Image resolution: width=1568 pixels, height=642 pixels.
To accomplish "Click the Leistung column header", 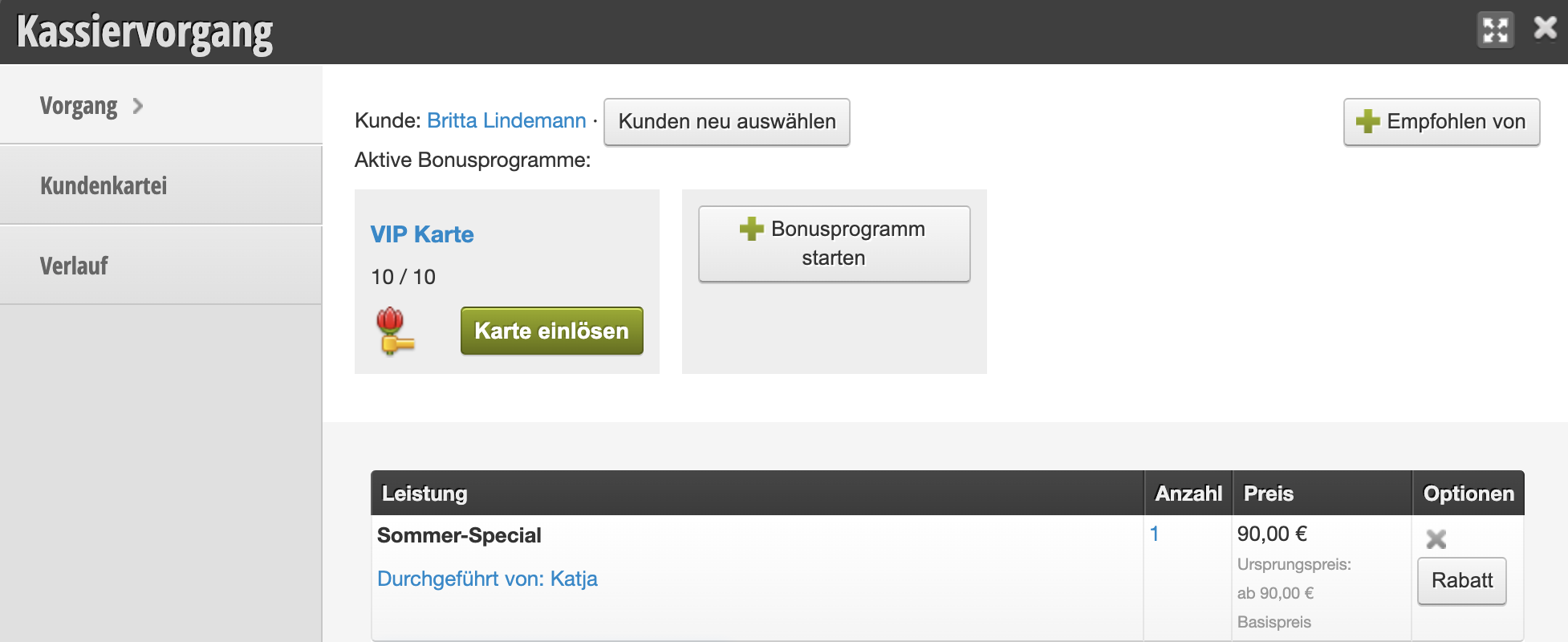I will point(424,494).
